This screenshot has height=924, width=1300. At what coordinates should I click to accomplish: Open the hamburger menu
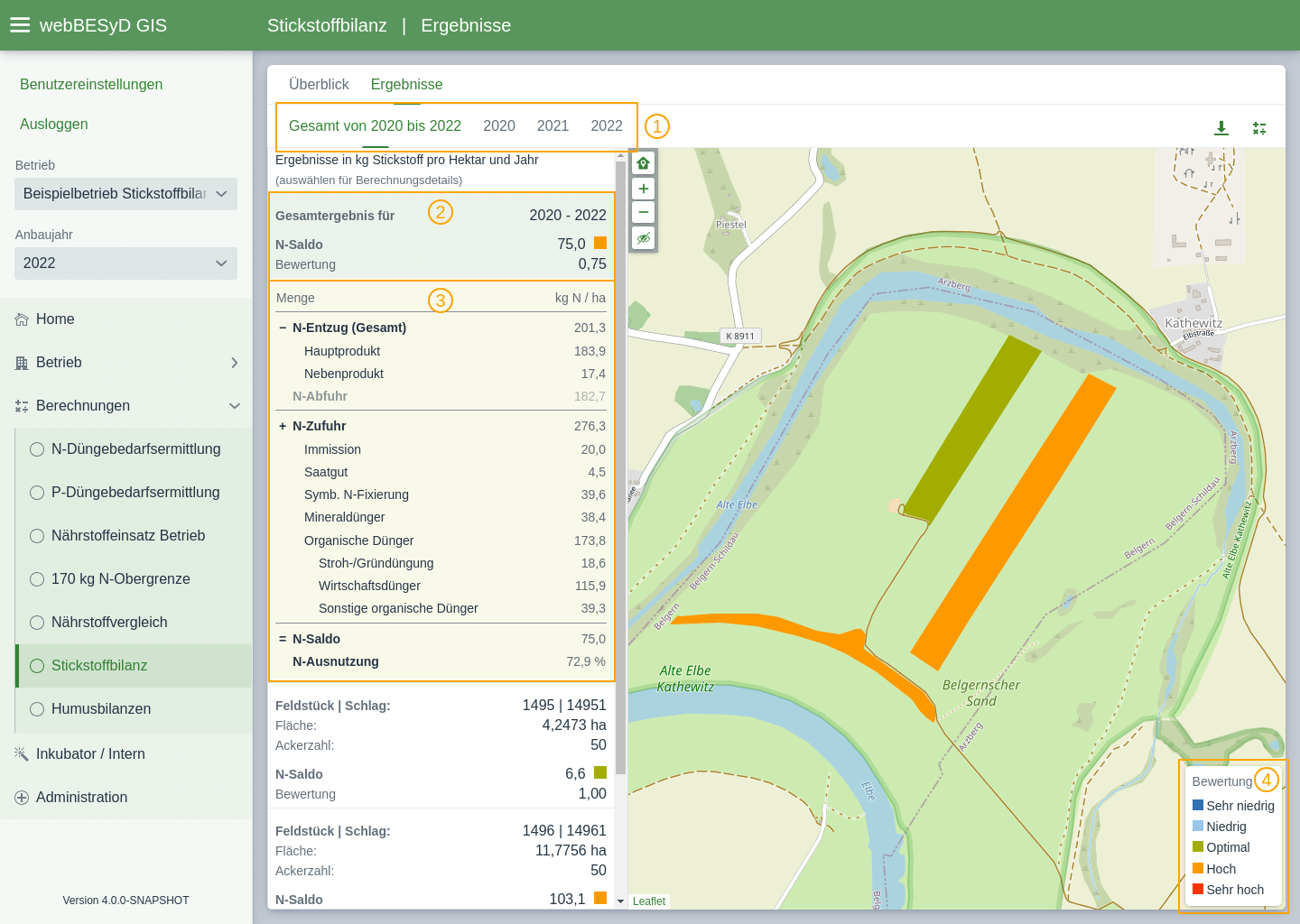pyautogui.click(x=20, y=25)
